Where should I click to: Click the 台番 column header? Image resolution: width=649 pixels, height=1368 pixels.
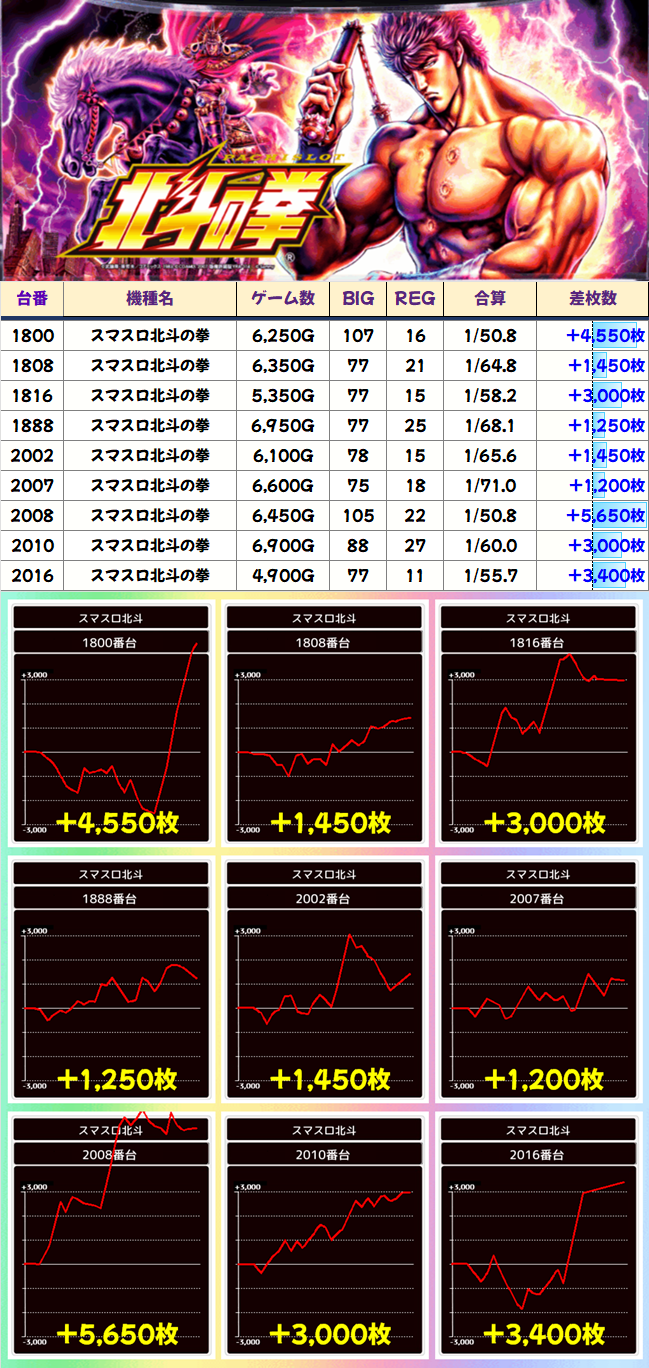(32, 298)
